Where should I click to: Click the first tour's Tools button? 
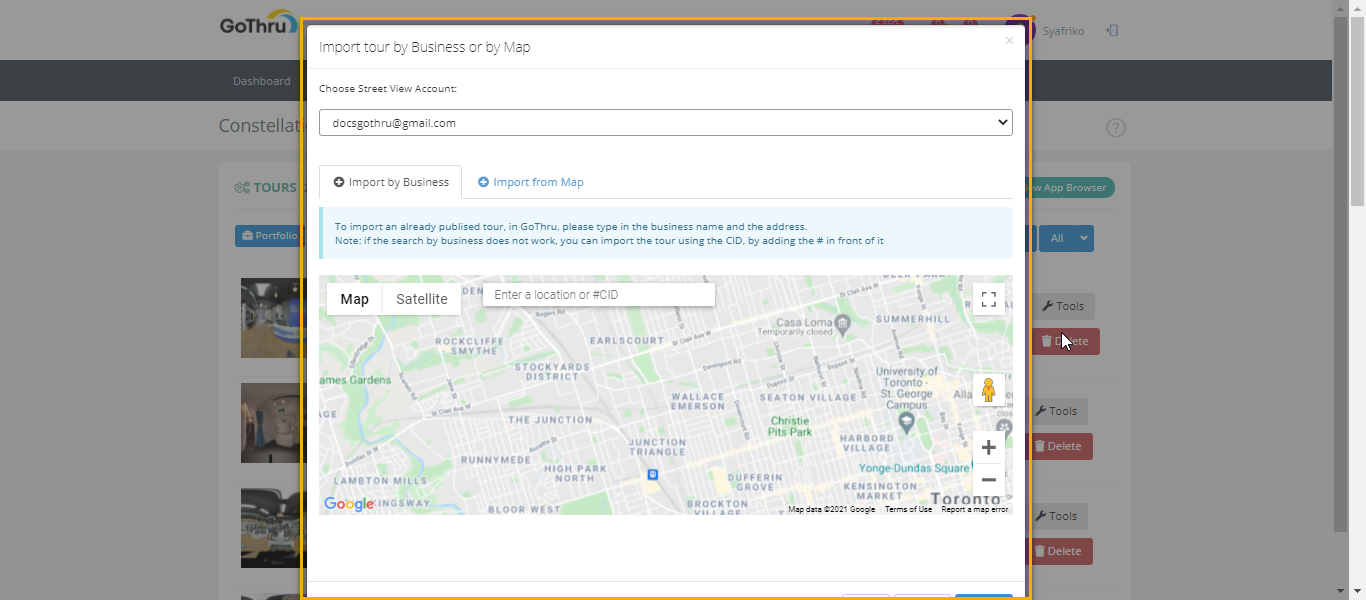1063,306
